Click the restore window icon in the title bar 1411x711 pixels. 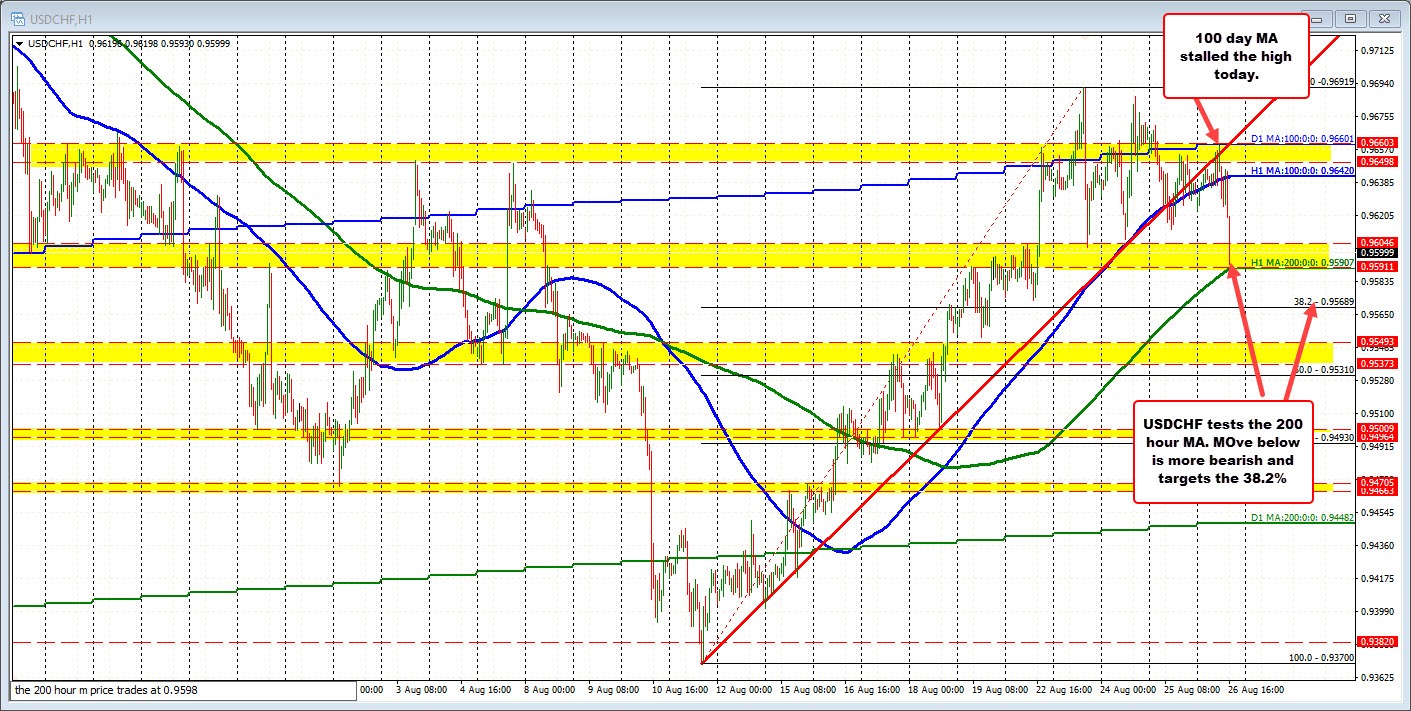tap(1352, 18)
